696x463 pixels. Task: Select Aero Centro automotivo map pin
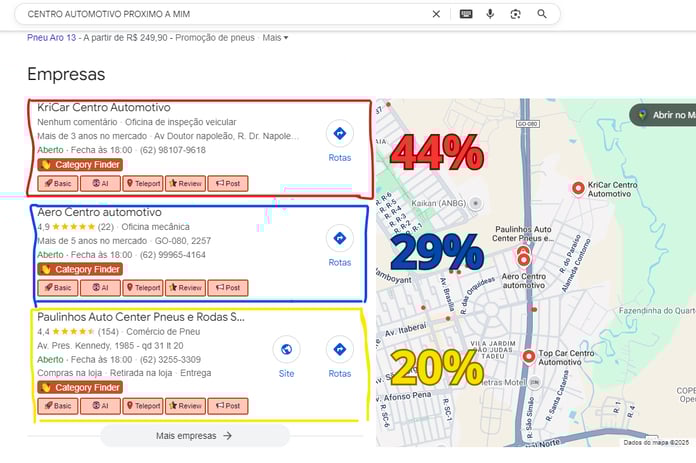pyautogui.click(x=524, y=259)
